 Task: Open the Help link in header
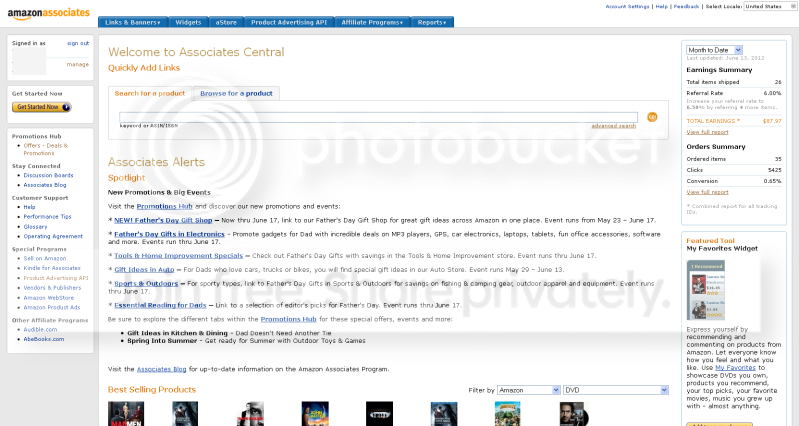coord(661,7)
